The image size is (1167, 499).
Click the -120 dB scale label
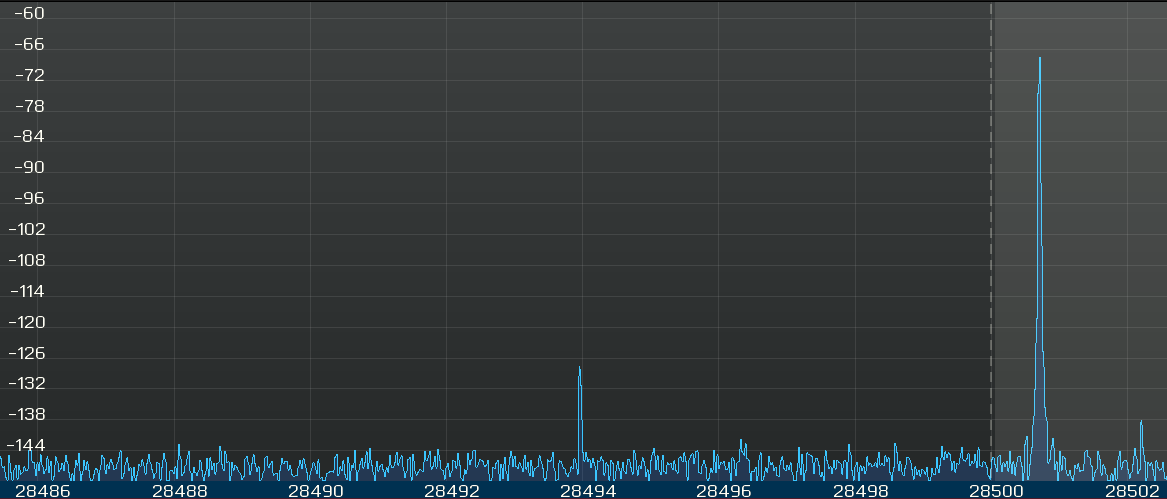[27, 322]
